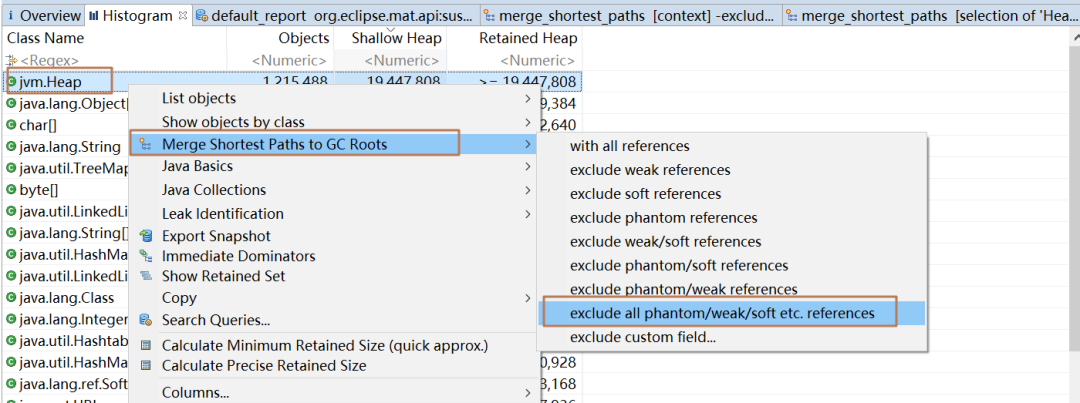
Task: Click the class icon beside java.lang.String
Action: tap(11, 146)
